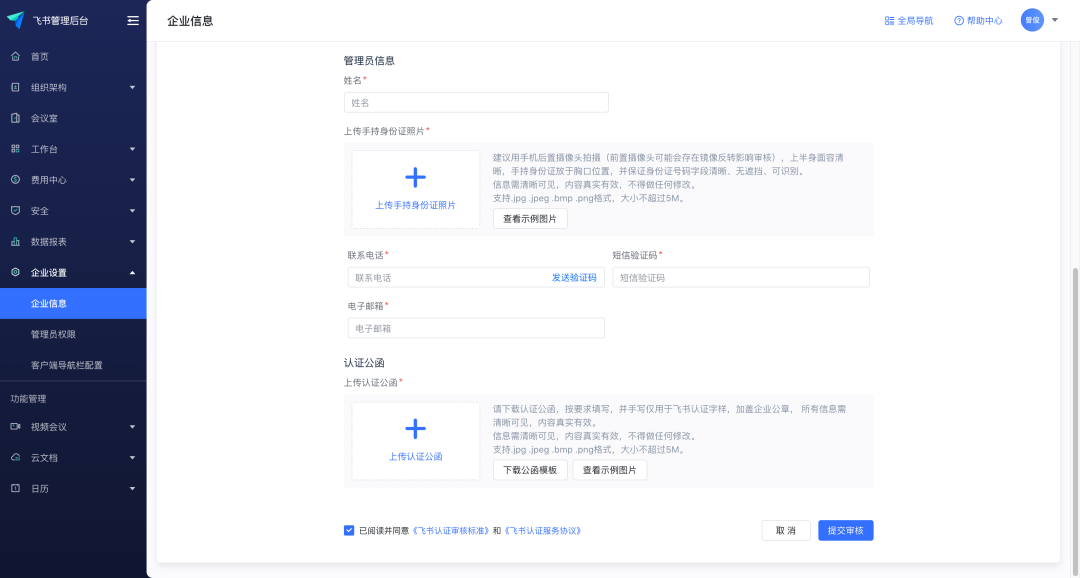Collapse sidebar with the hamburger menu icon
This screenshot has height=578, width=1080.
click(x=133, y=21)
